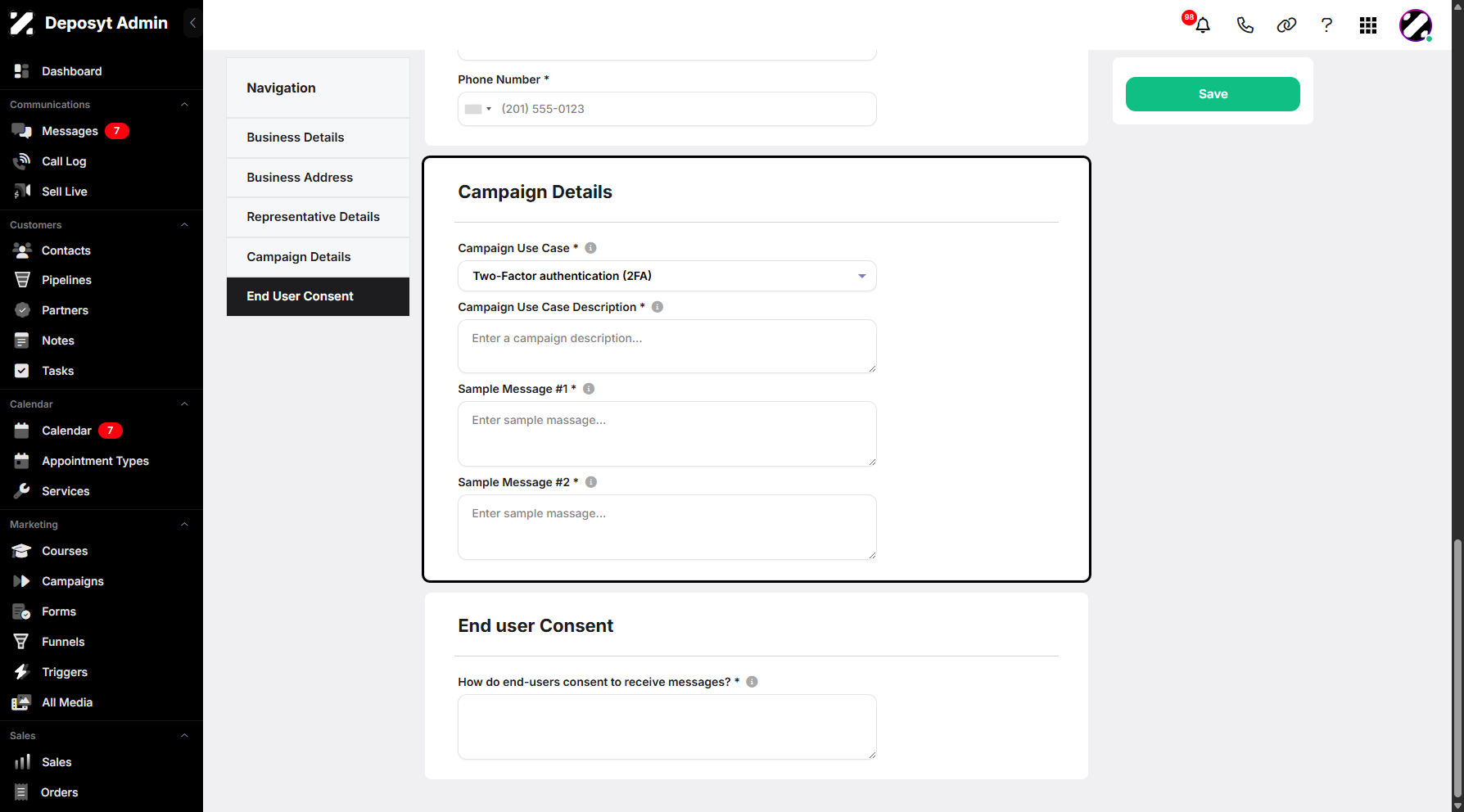
Task: Click the green Save button
Action: [x=1213, y=94]
